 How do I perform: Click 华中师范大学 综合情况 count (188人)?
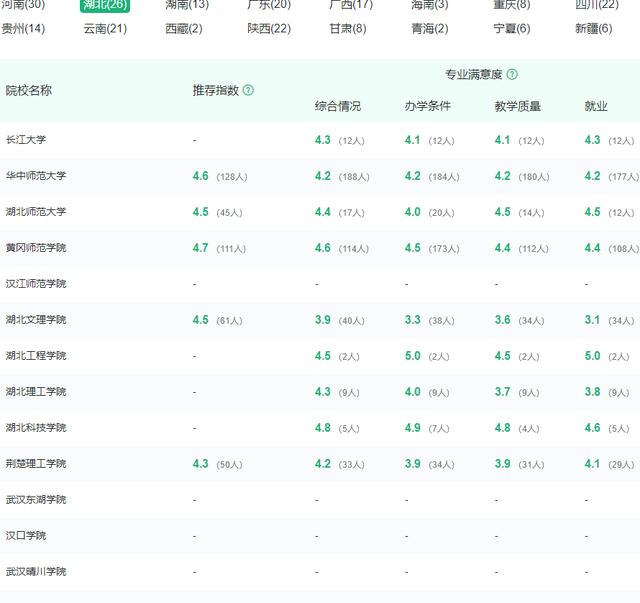click(x=354, y=177)
